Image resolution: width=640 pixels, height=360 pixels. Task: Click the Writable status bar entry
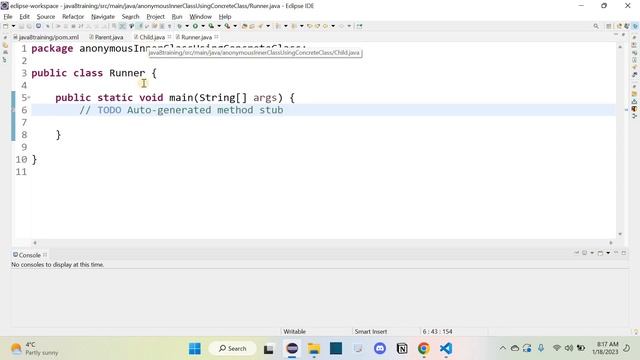295,331
